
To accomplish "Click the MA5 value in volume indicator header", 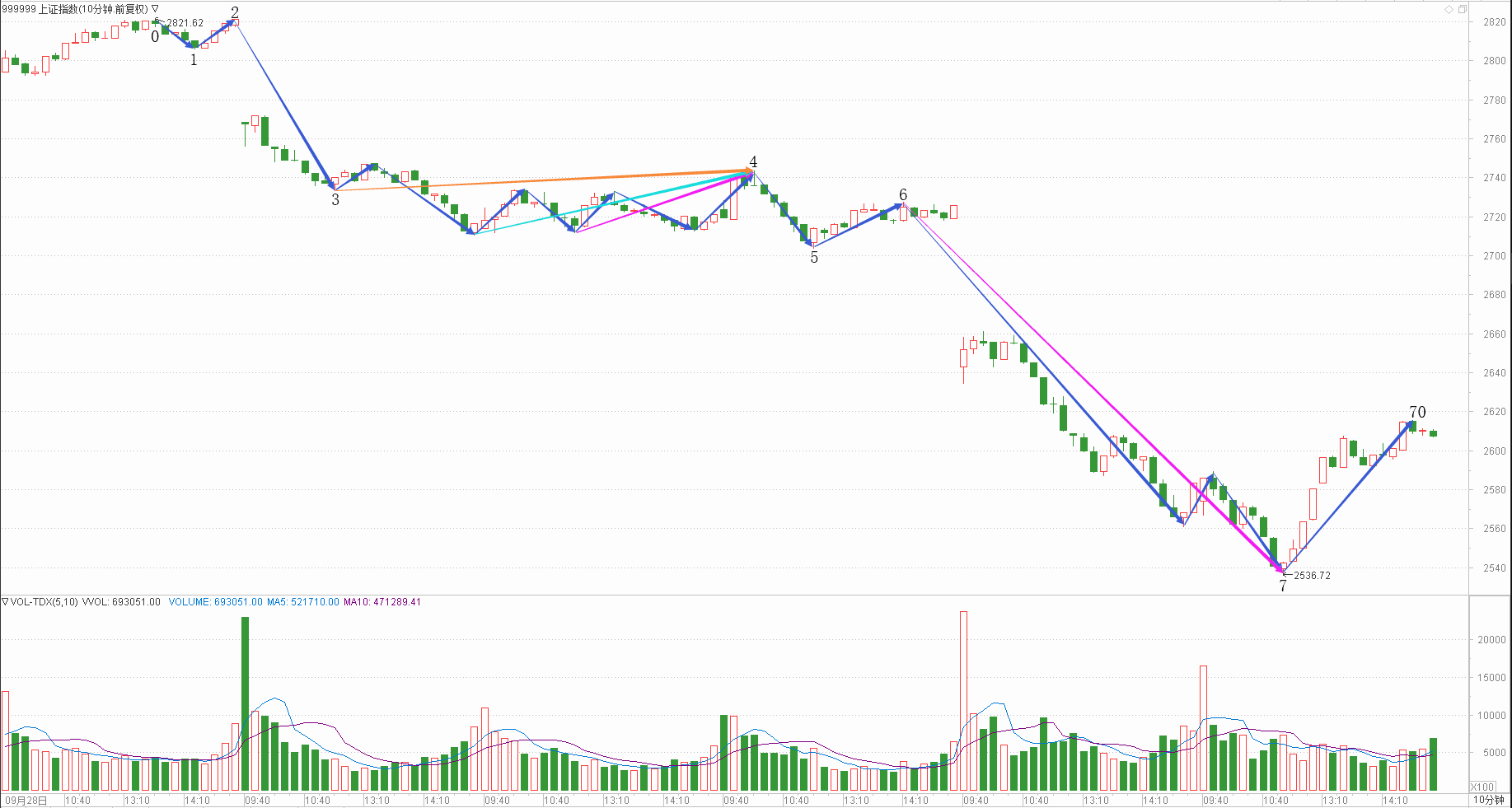I will pos(302,602).
